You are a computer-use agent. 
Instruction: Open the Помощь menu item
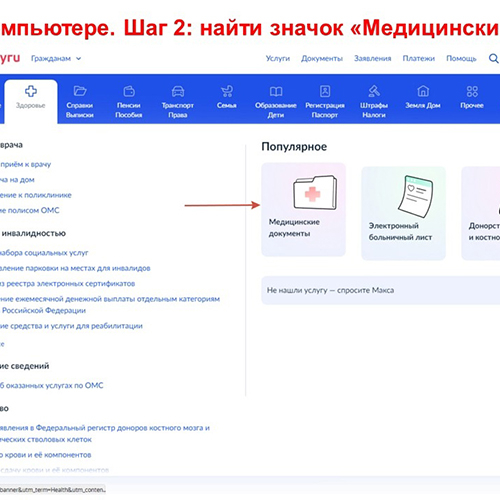coord(461,58)
